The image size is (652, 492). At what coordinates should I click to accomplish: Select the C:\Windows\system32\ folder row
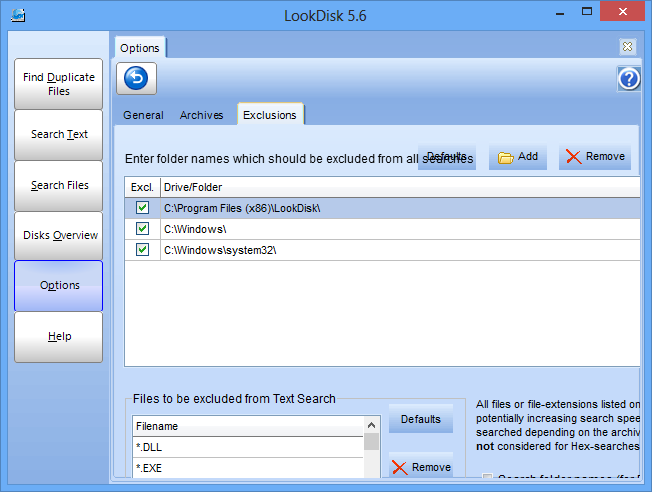click(x=382, y=250)
